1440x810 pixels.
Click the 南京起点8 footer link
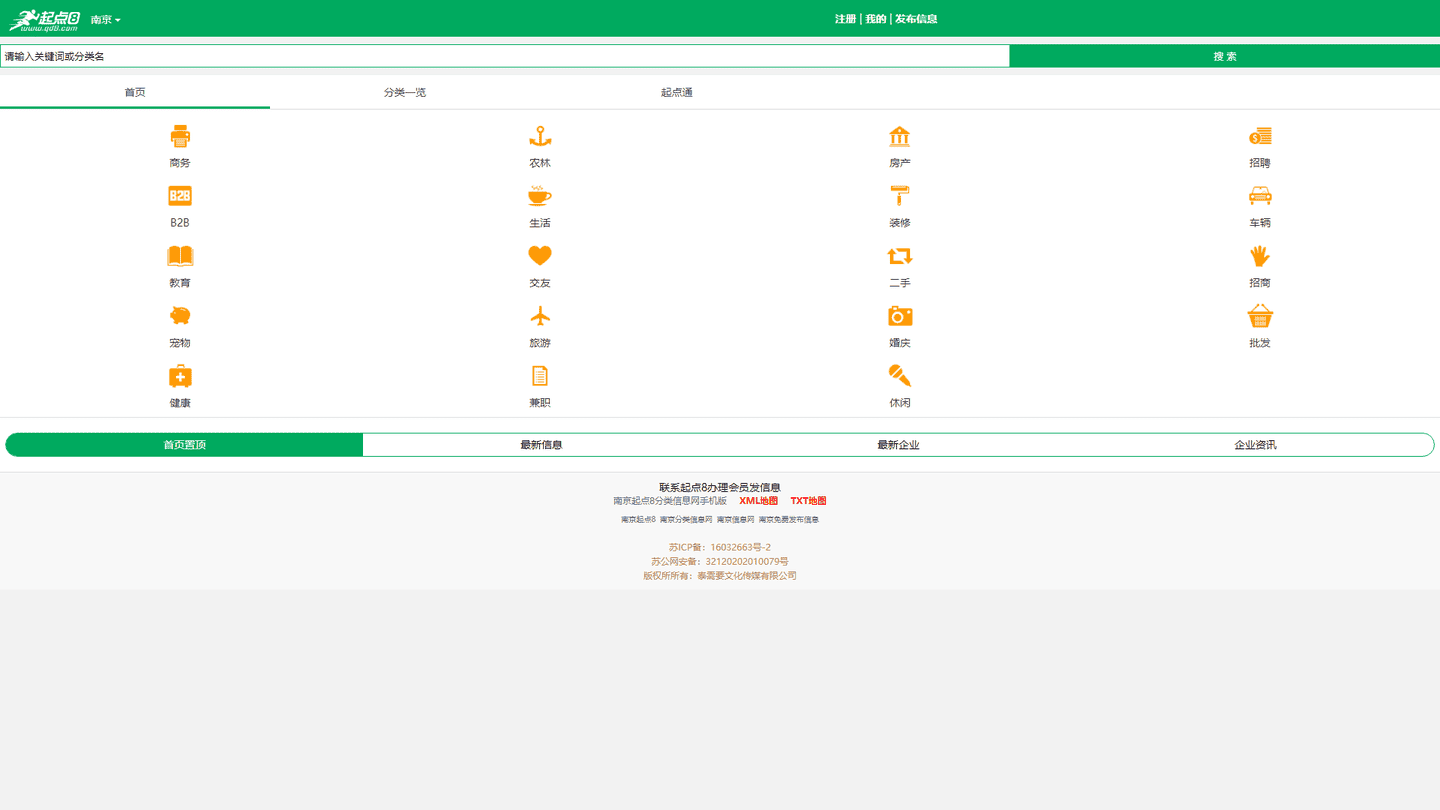click(x=638, y=520)
